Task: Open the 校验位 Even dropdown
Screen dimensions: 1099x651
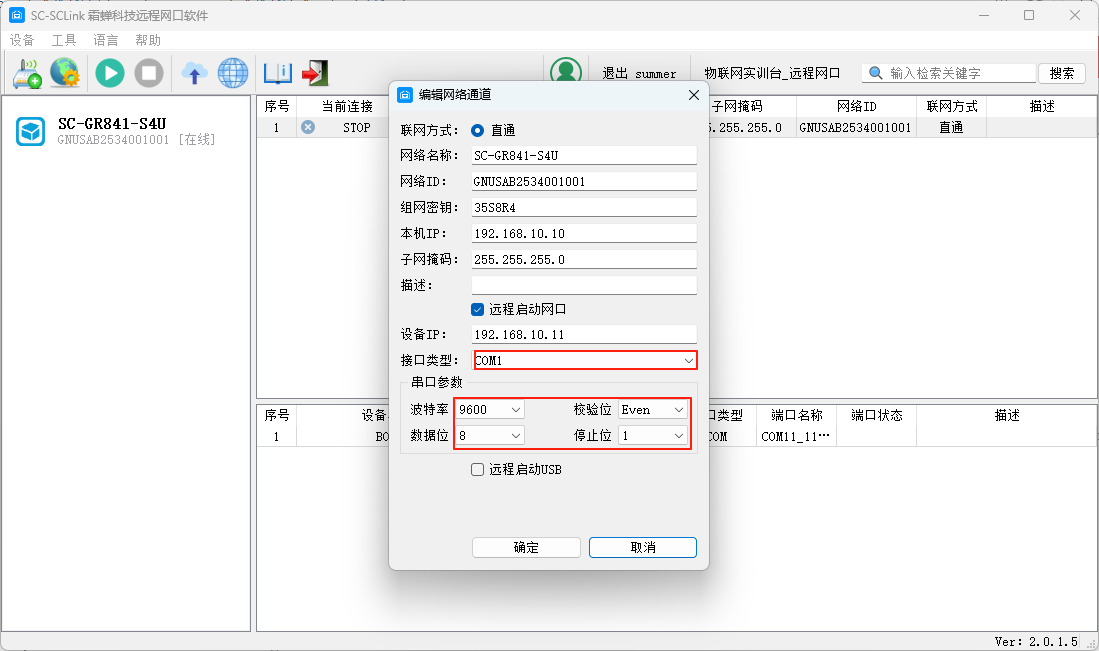Action: 679,410
